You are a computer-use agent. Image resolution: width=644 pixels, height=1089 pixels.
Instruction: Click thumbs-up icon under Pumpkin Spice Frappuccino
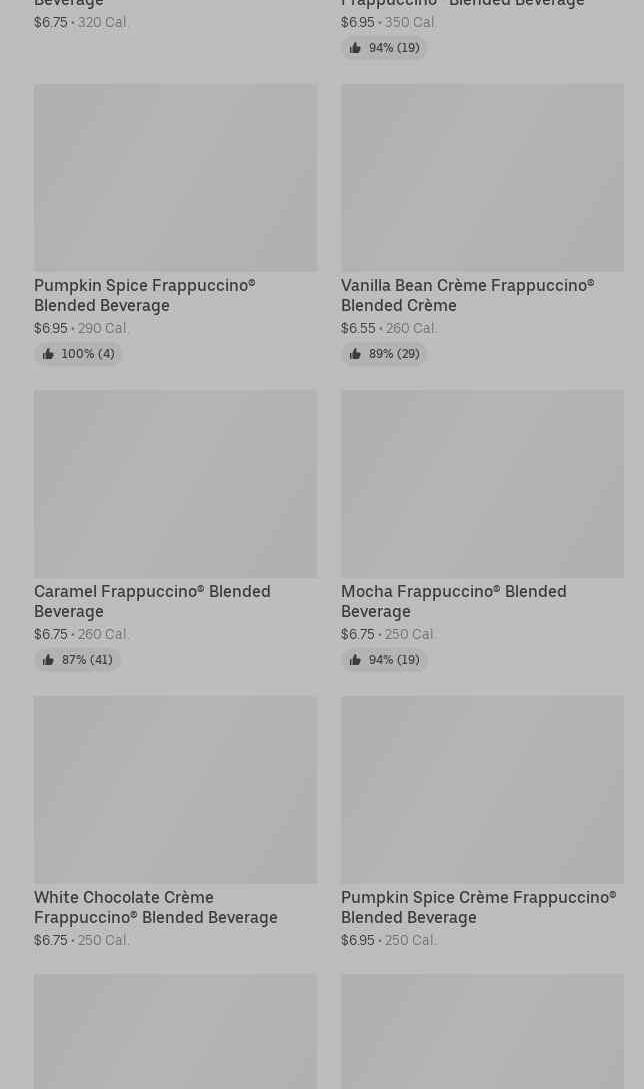pos(48,354)
